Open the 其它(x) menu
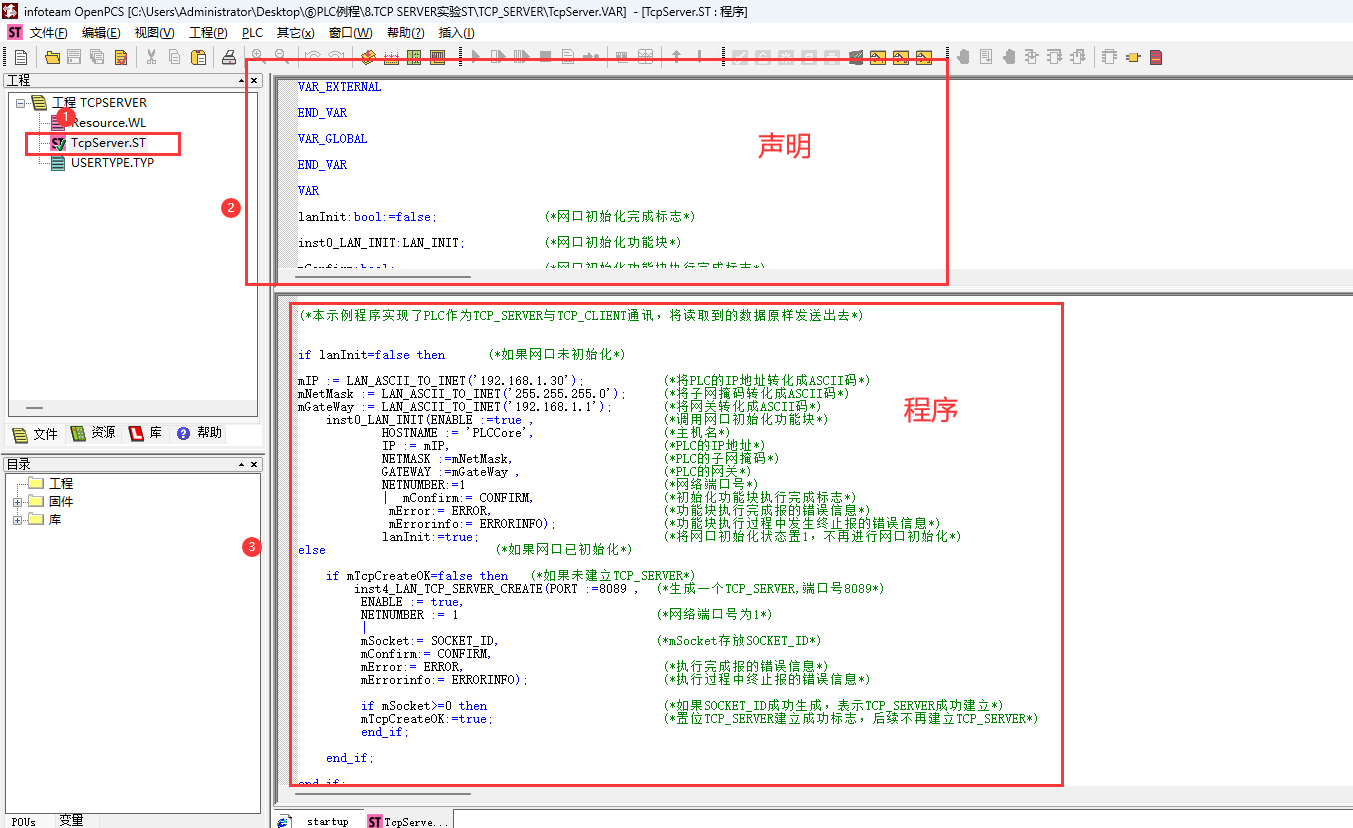The height and width of the screenshot is (828, 1353). point(296,33)
